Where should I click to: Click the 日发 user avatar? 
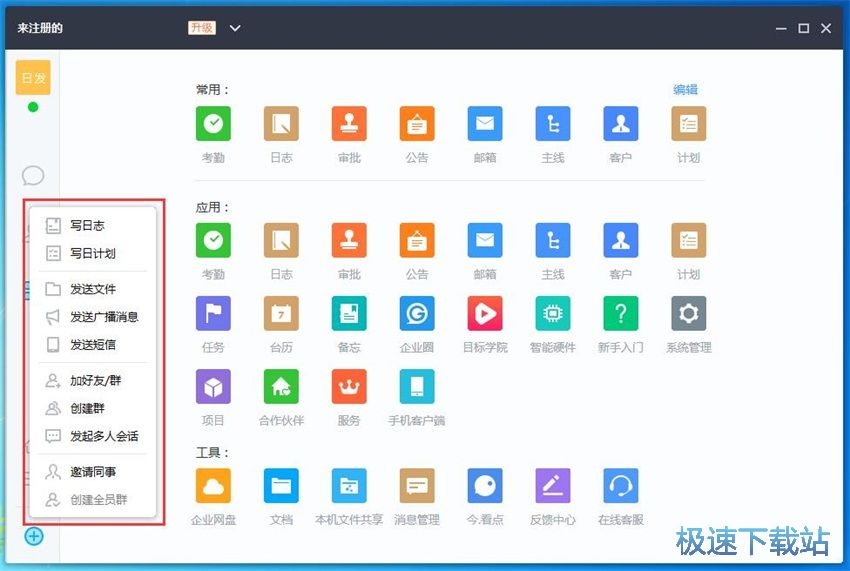click(33, 78)
